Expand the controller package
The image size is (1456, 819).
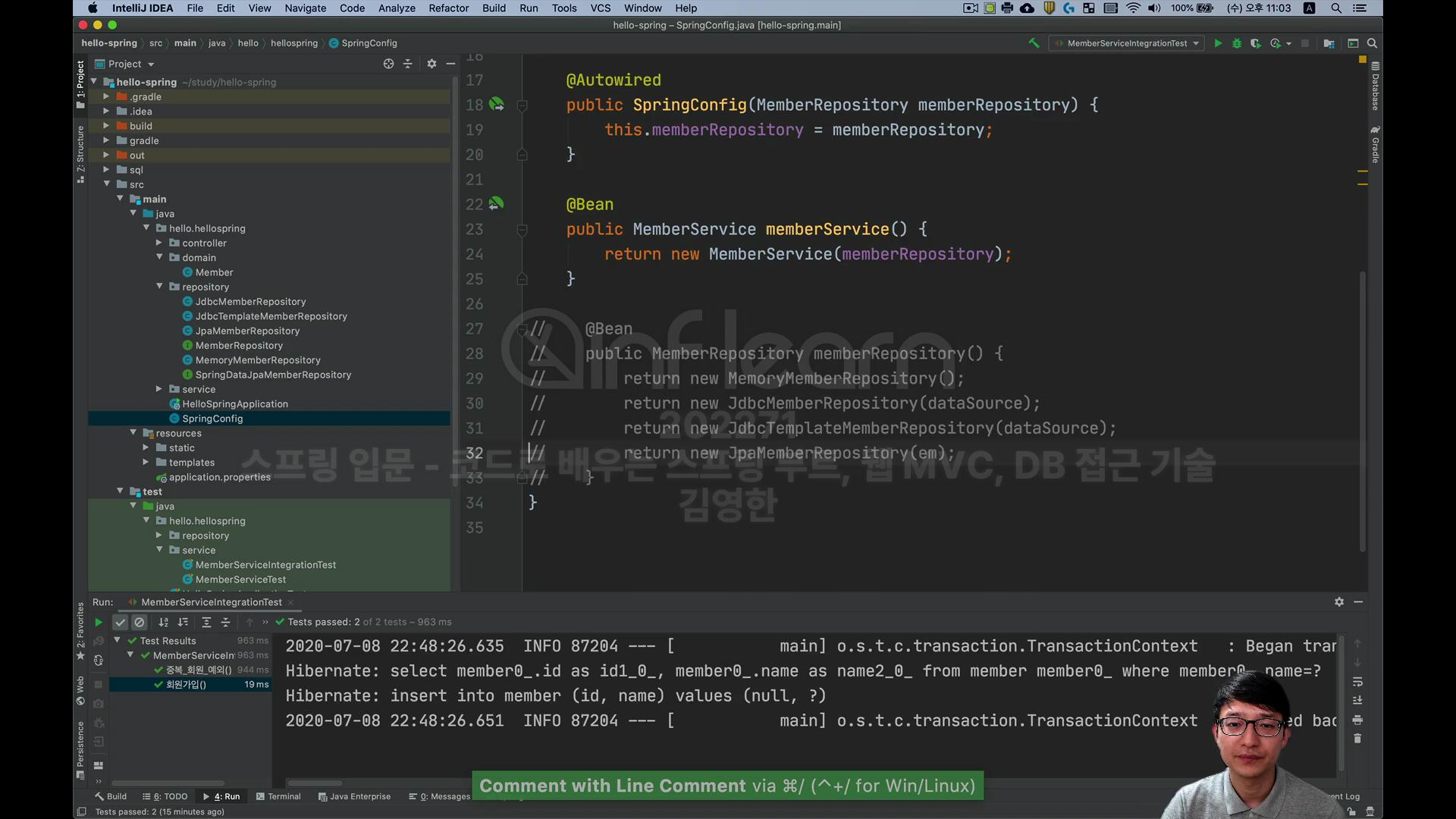click(159, 243)
